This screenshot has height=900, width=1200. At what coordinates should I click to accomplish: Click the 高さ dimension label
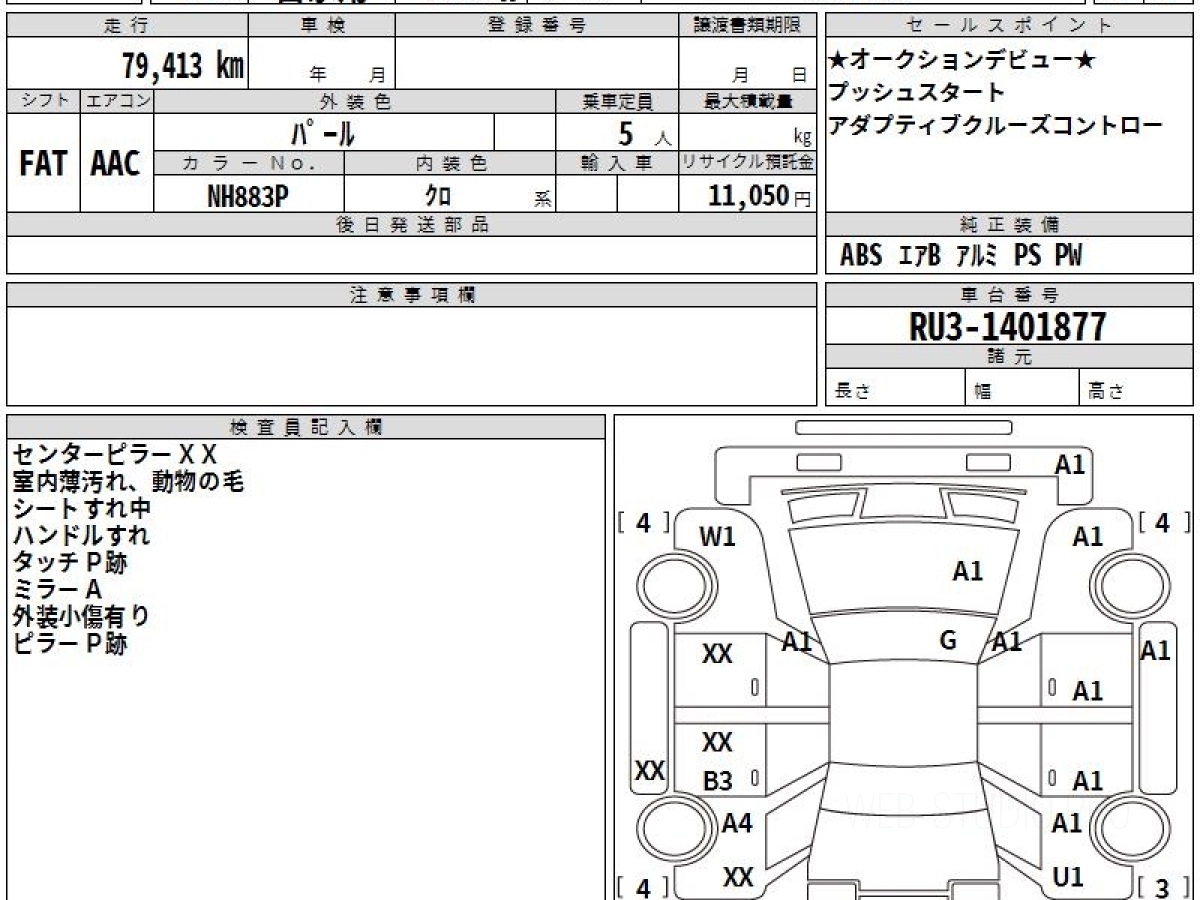(x=1107, y=392)
